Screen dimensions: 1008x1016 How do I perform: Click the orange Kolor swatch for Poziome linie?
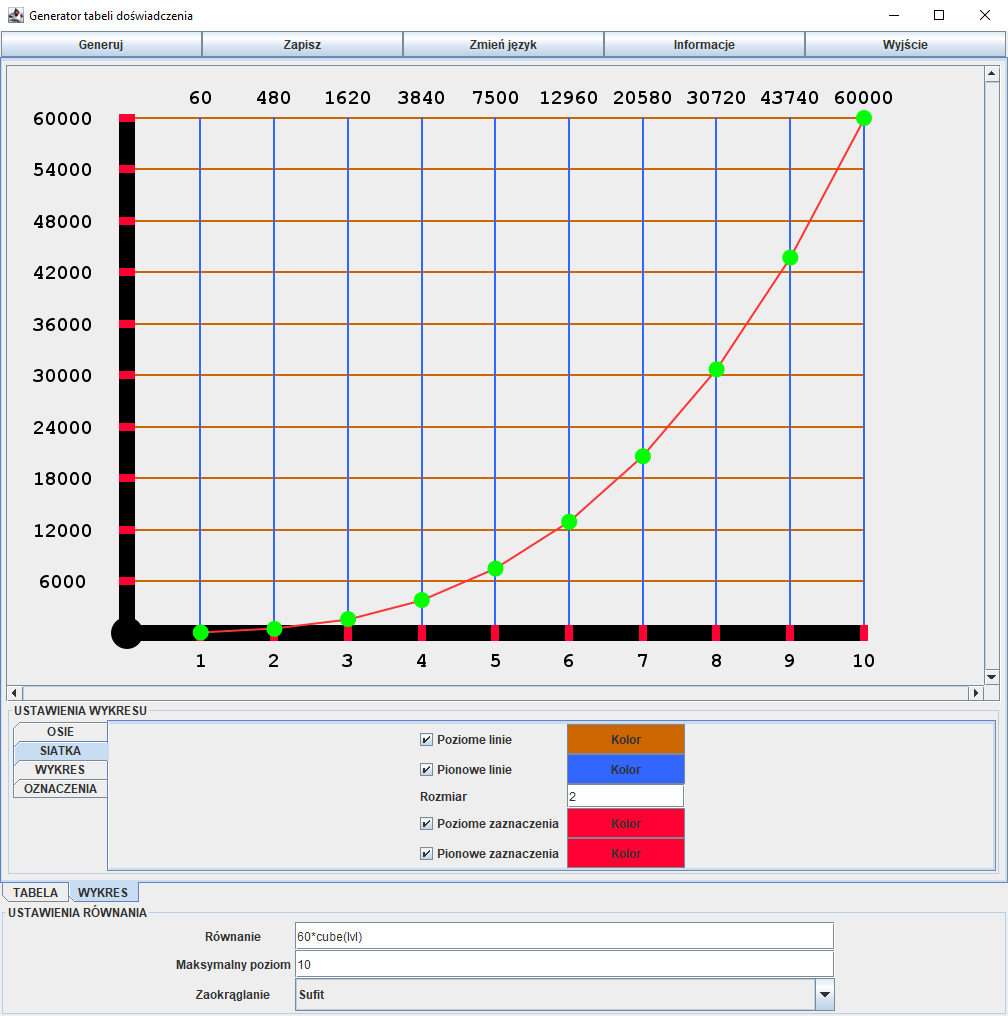625,739
